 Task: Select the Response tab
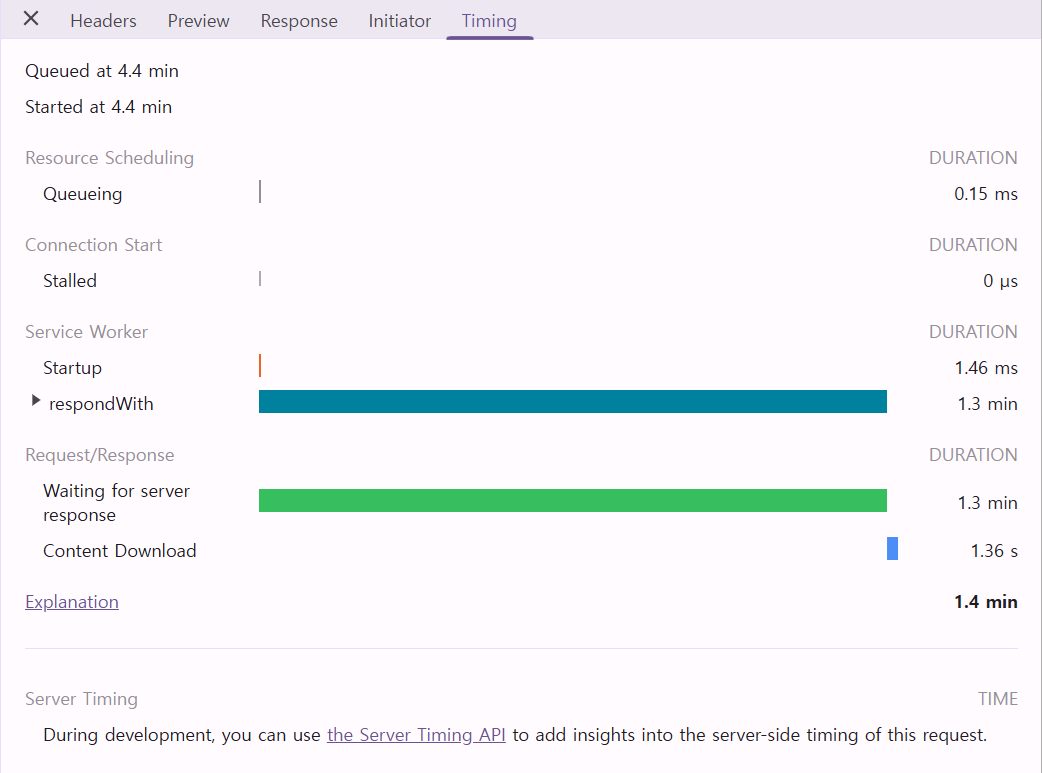[x=299, y=21]
